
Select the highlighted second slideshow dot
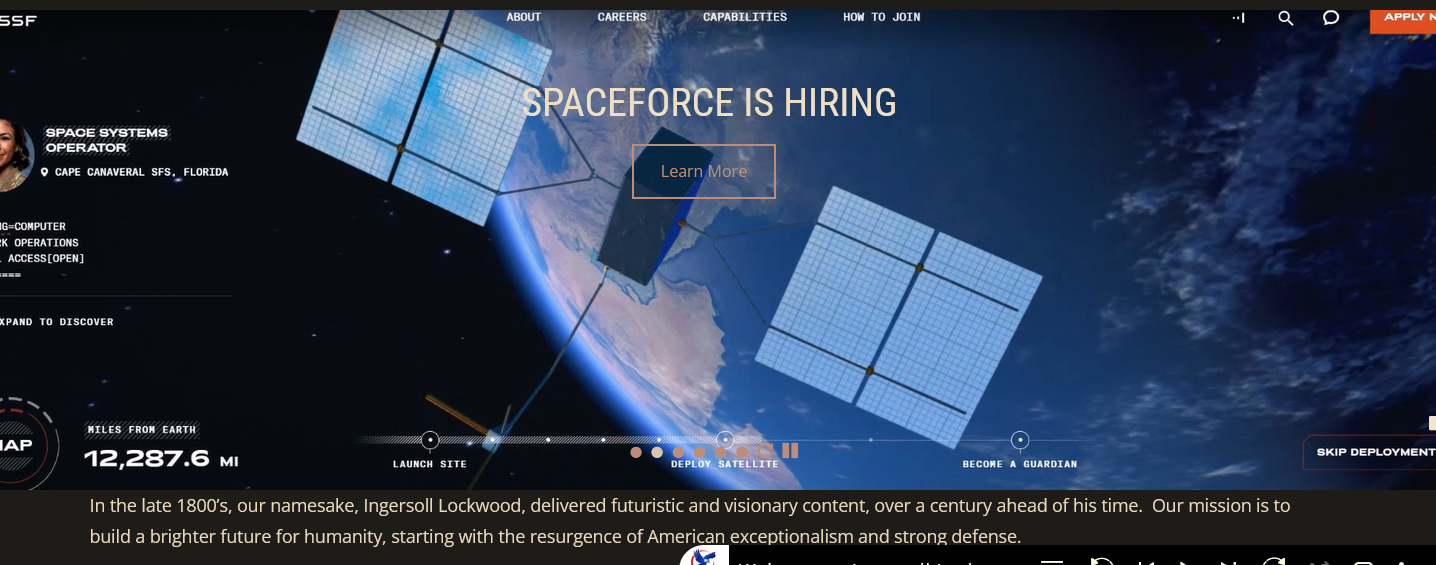point(657,452)
